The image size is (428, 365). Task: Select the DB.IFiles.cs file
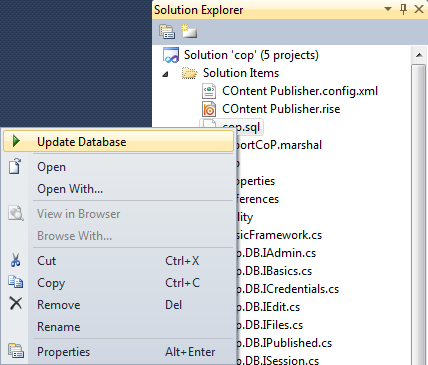[270, 325]
